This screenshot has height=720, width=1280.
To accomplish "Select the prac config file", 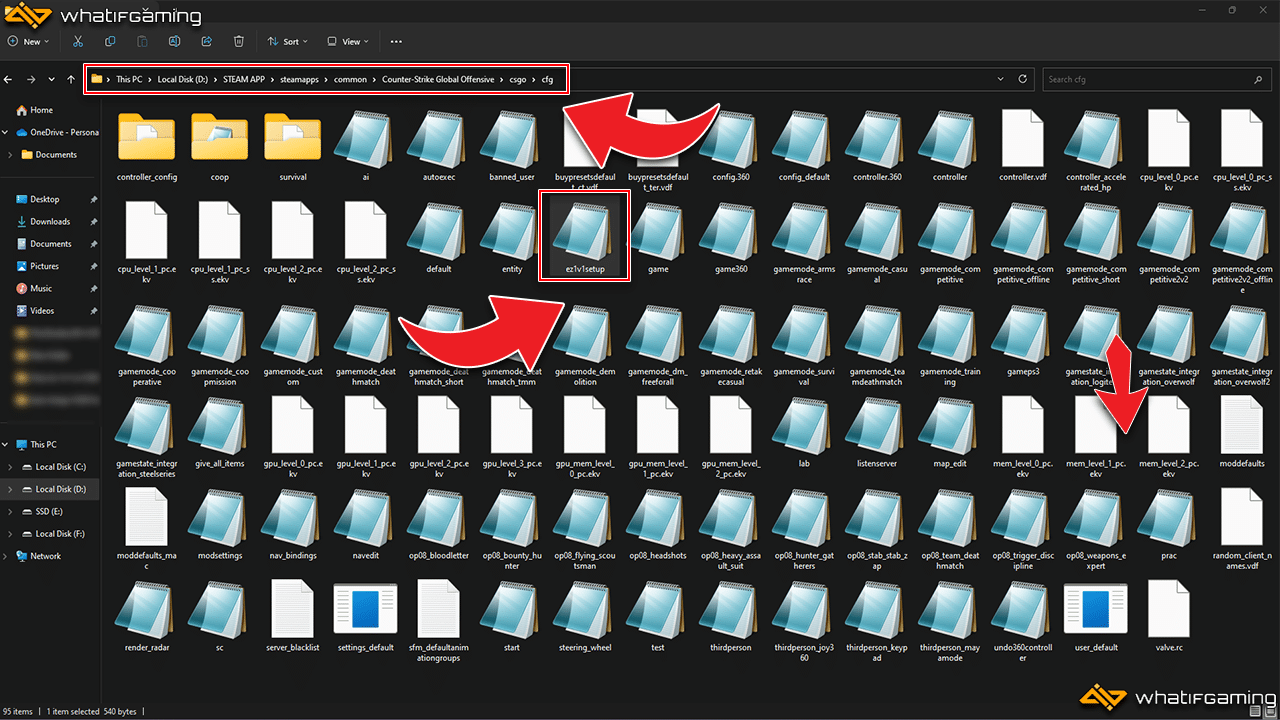I will coord(1169,525).
